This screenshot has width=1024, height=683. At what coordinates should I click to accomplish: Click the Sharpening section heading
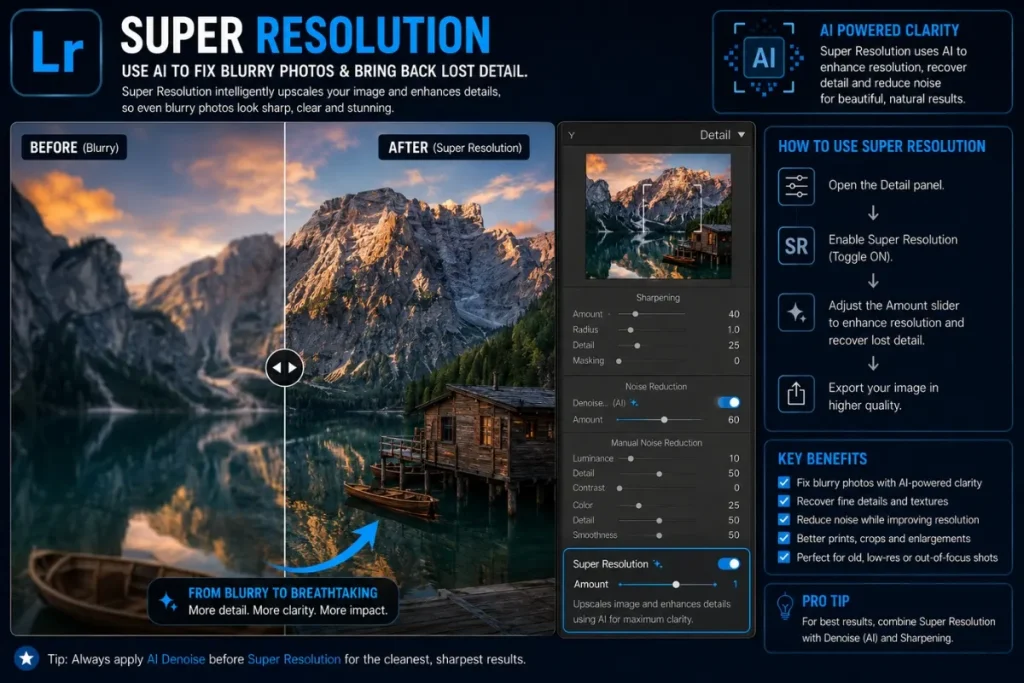point(658,298)
